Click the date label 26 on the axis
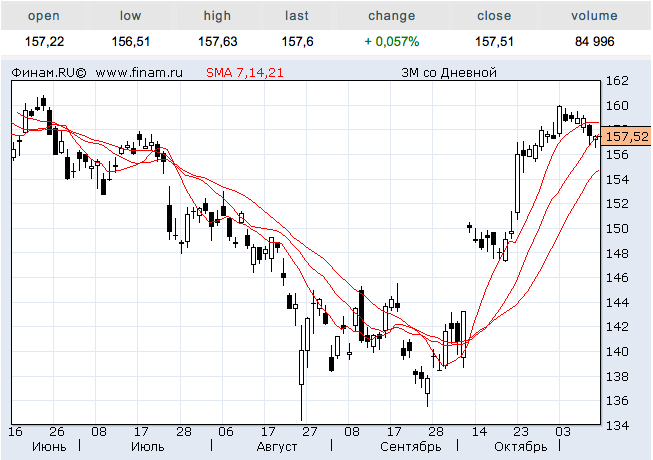 57,432
